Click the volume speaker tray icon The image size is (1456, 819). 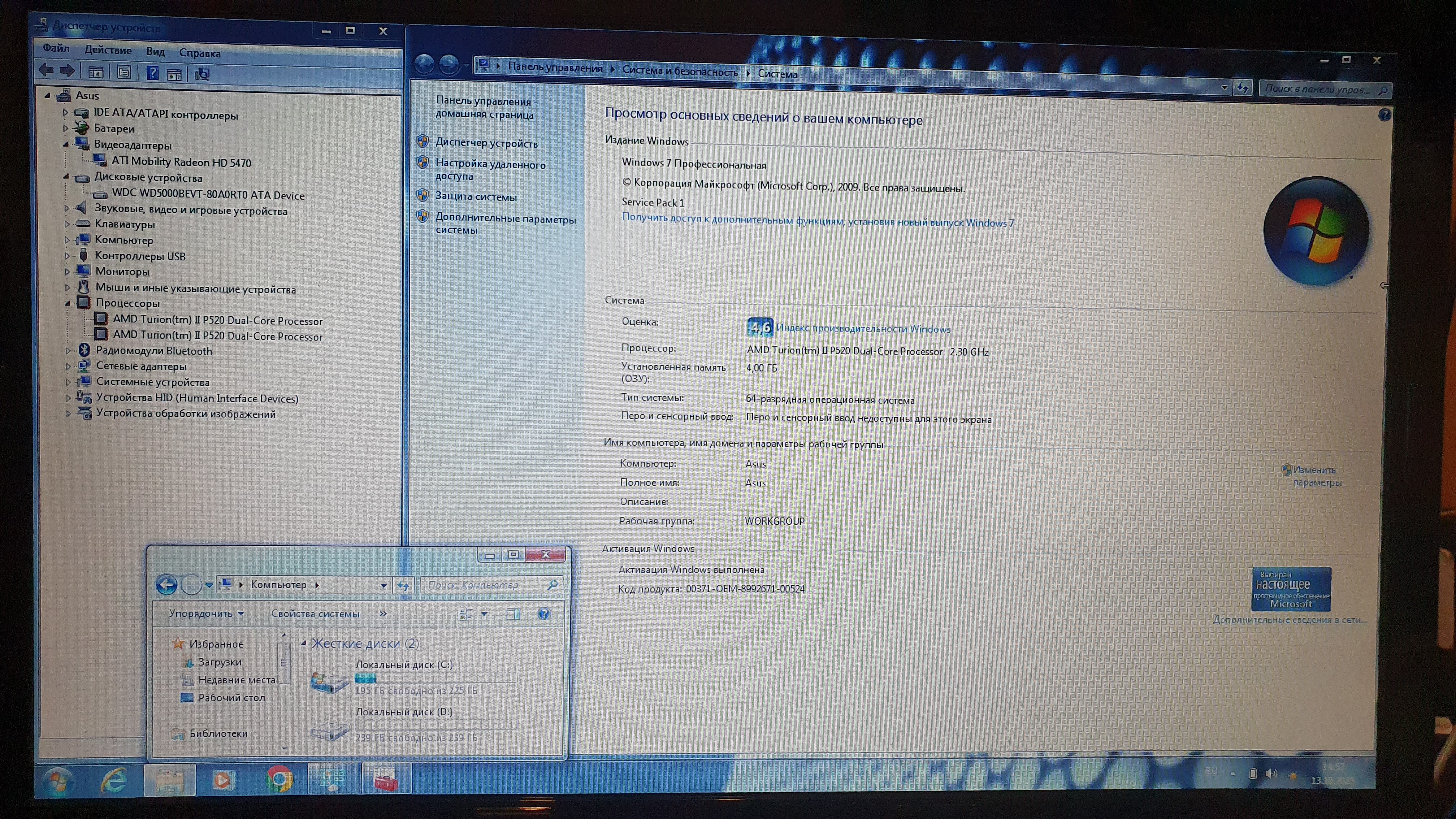[1271, 774]
